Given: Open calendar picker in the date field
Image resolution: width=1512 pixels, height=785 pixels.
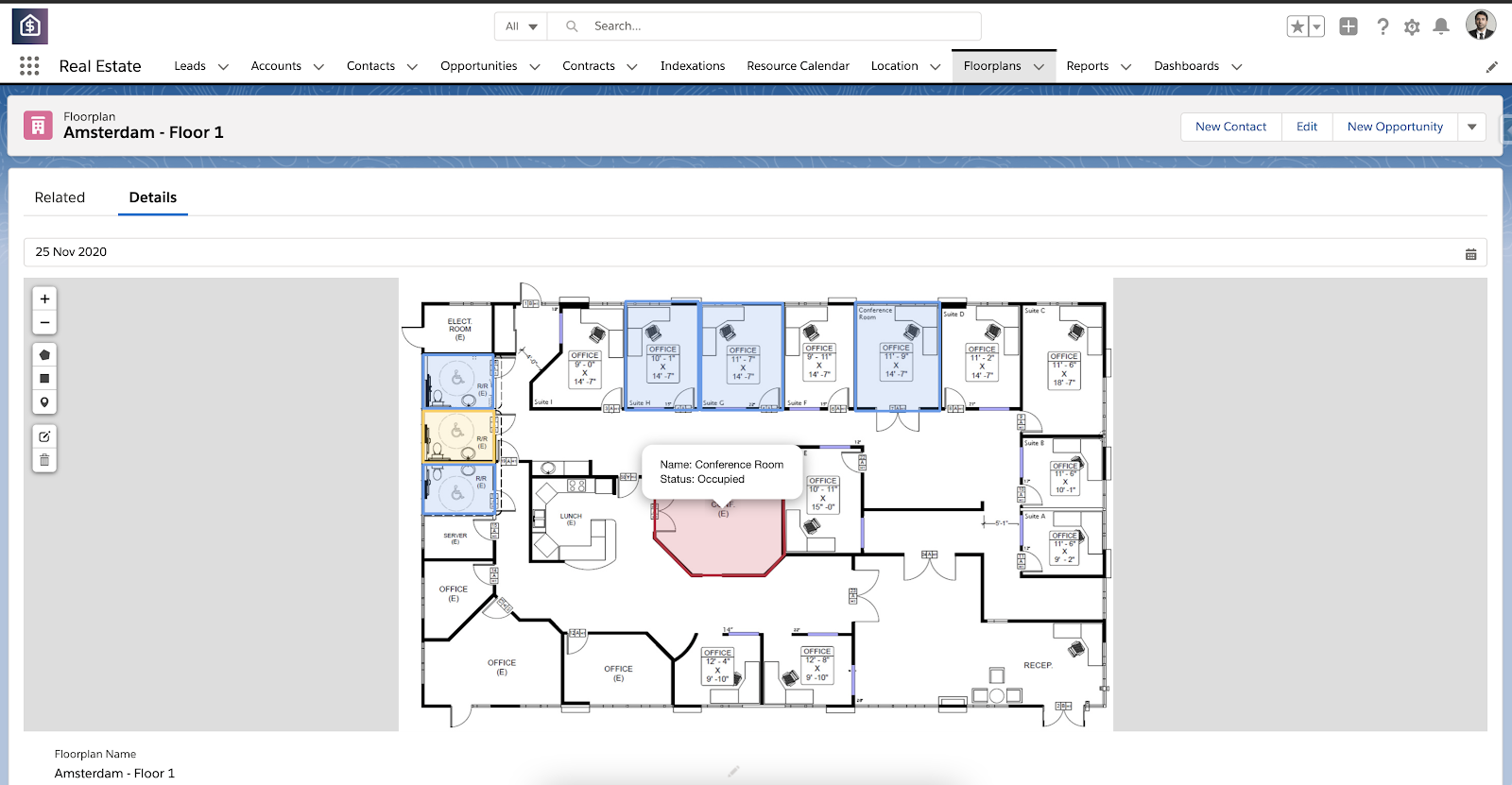Looking at the screenshot, I should 1470,253.
